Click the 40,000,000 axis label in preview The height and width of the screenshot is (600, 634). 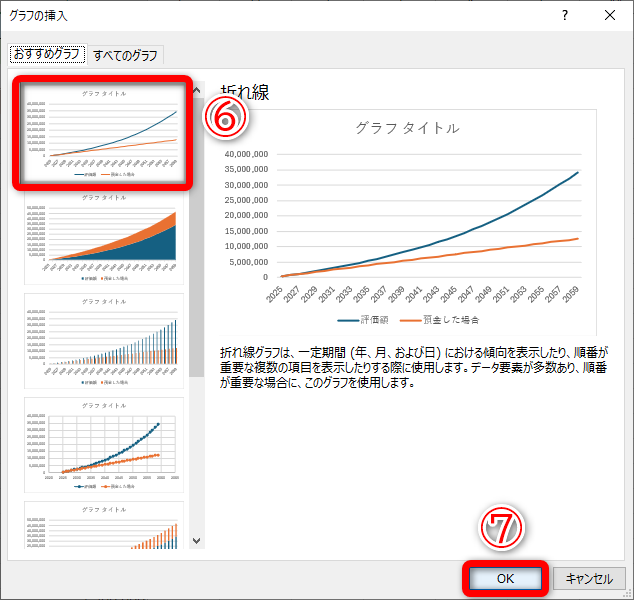pos(246,154)
